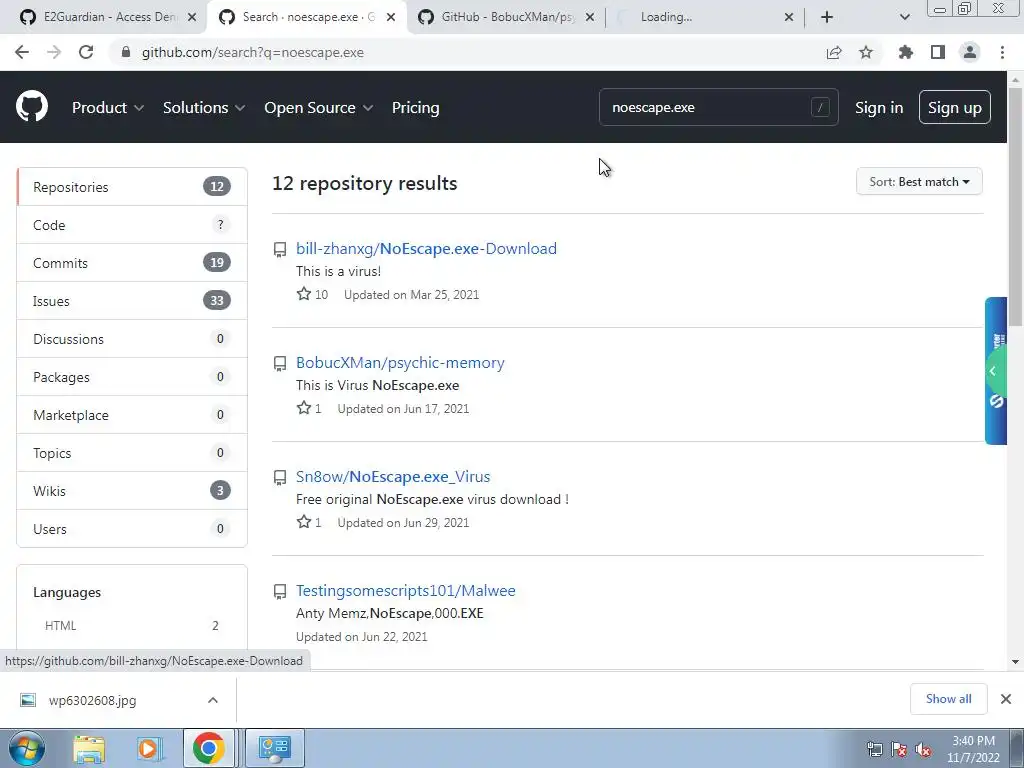Click the muted volume tray icon
Viewport: 1024px width, 768px height.
click(923, 750)
